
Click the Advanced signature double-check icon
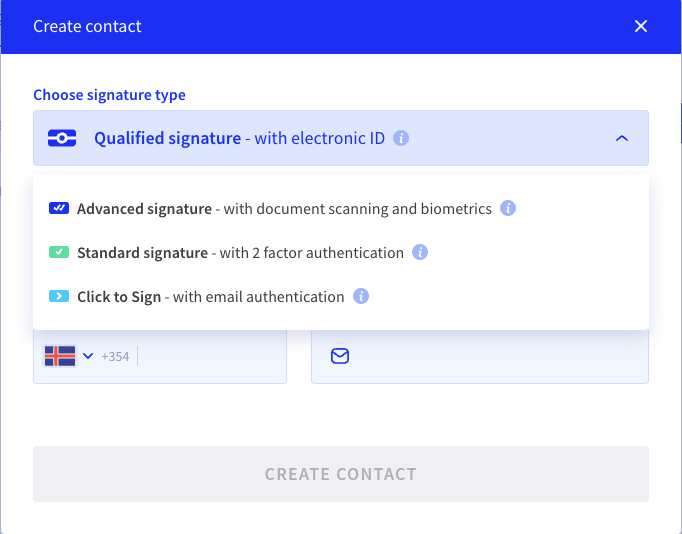point(58,209)
